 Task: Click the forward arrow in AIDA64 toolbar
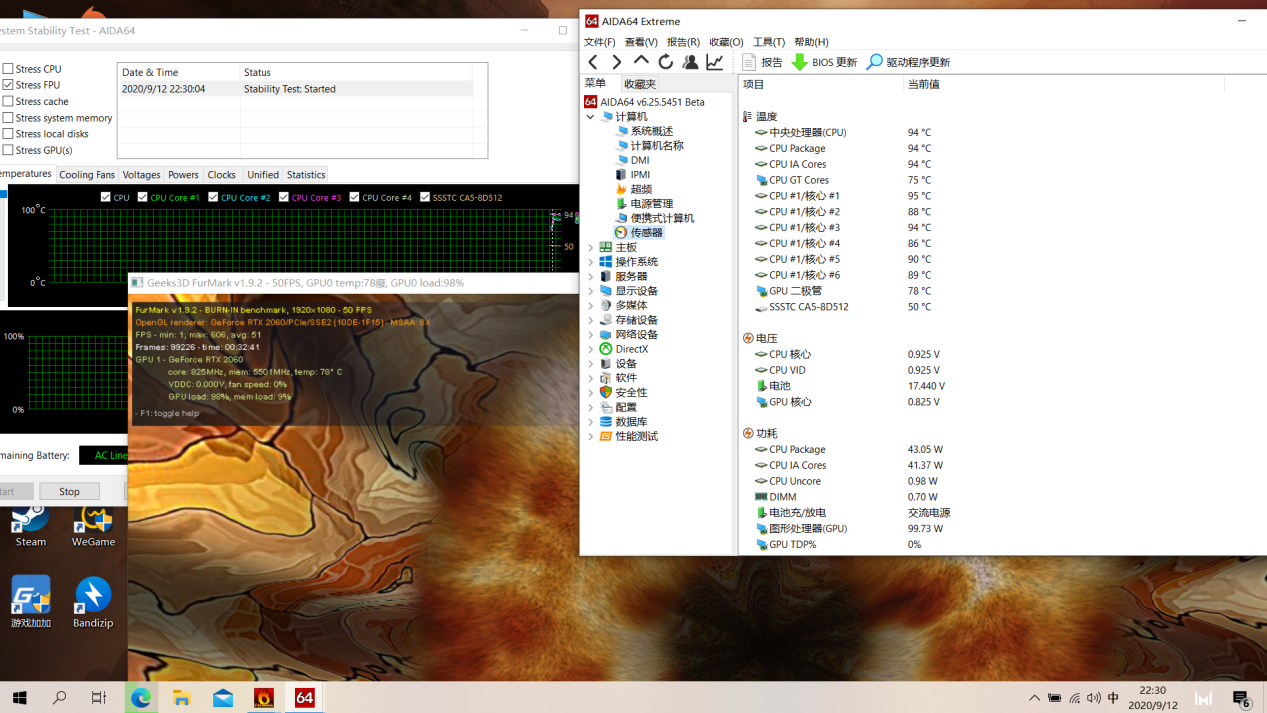[616, 62]
